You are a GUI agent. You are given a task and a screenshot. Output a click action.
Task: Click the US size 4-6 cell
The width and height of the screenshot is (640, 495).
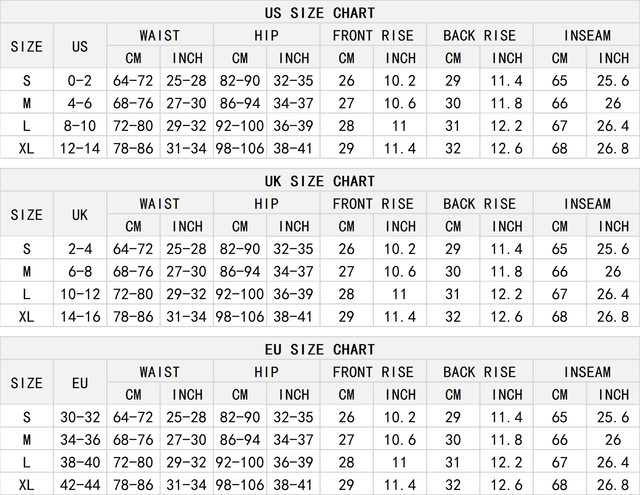pos(80,103)
